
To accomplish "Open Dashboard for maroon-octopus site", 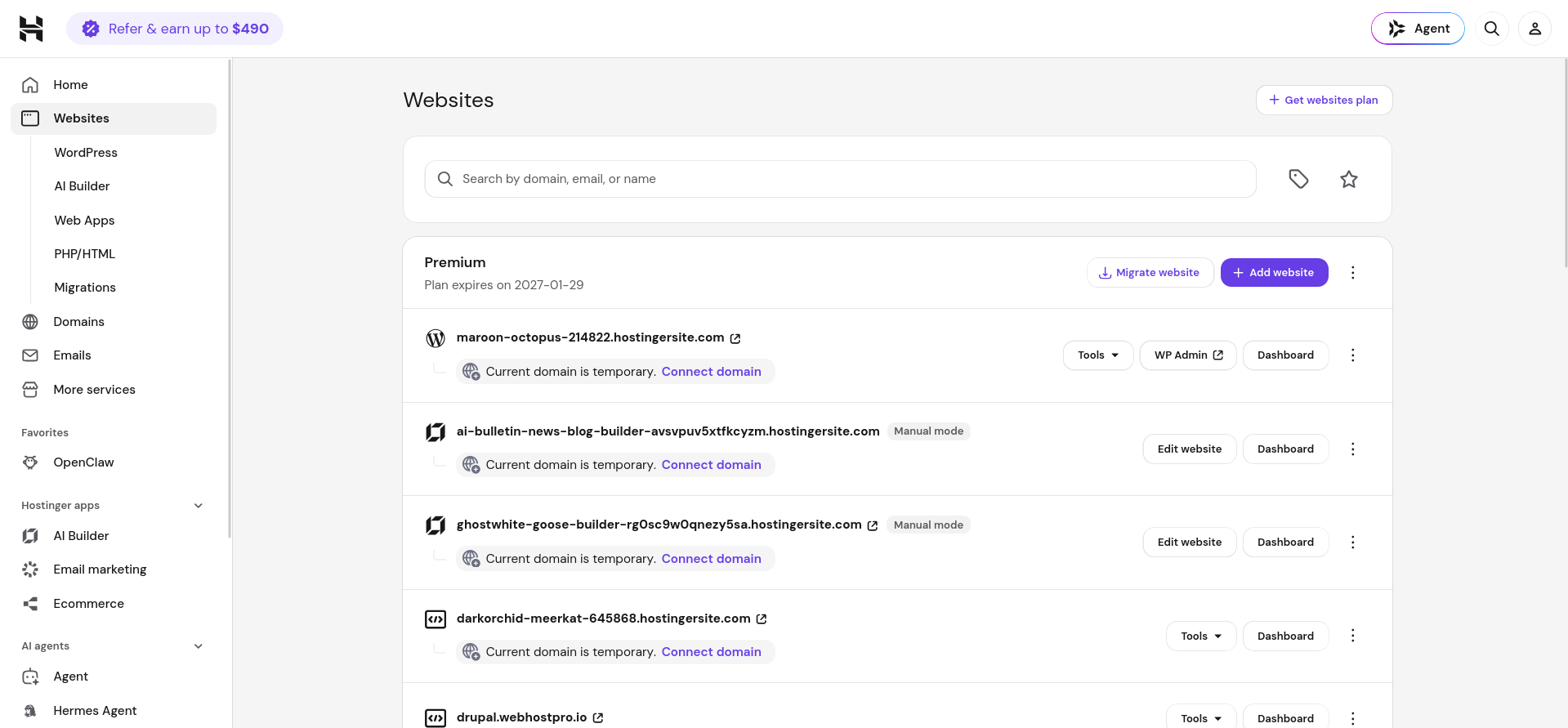I will 1285,355.
